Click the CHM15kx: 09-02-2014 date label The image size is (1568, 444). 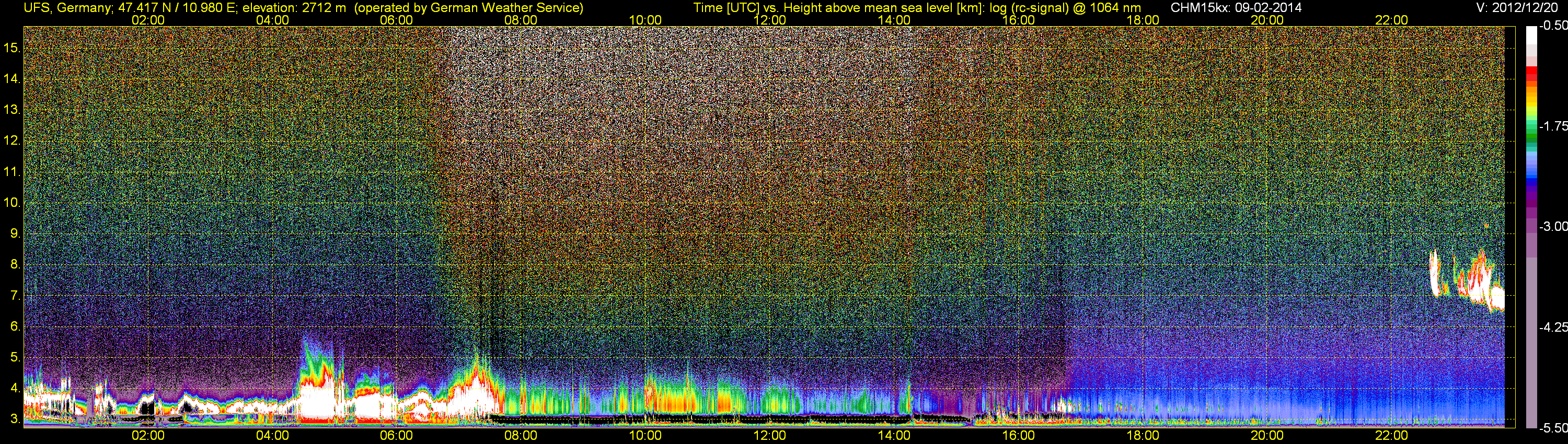click(x=1236, y=8)
